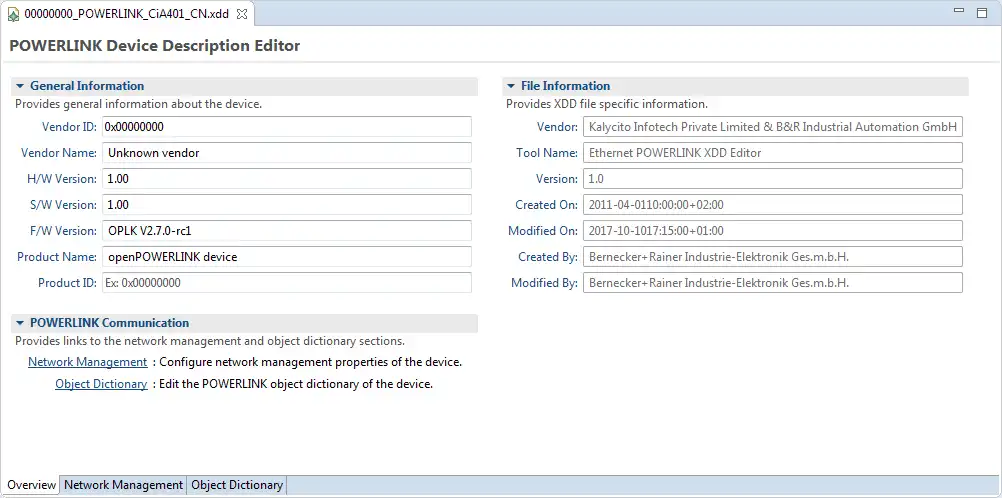
Task: Close the 00000000_POWERLINK_CiA401_CN.xdd tab
Action: pos(242,13)
